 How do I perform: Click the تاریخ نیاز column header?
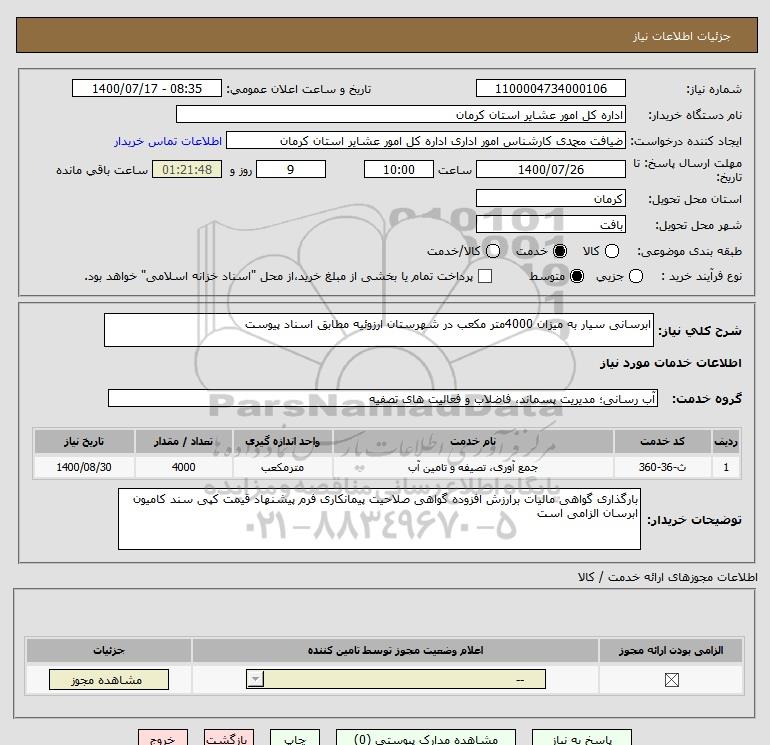(x=84, y=441)
